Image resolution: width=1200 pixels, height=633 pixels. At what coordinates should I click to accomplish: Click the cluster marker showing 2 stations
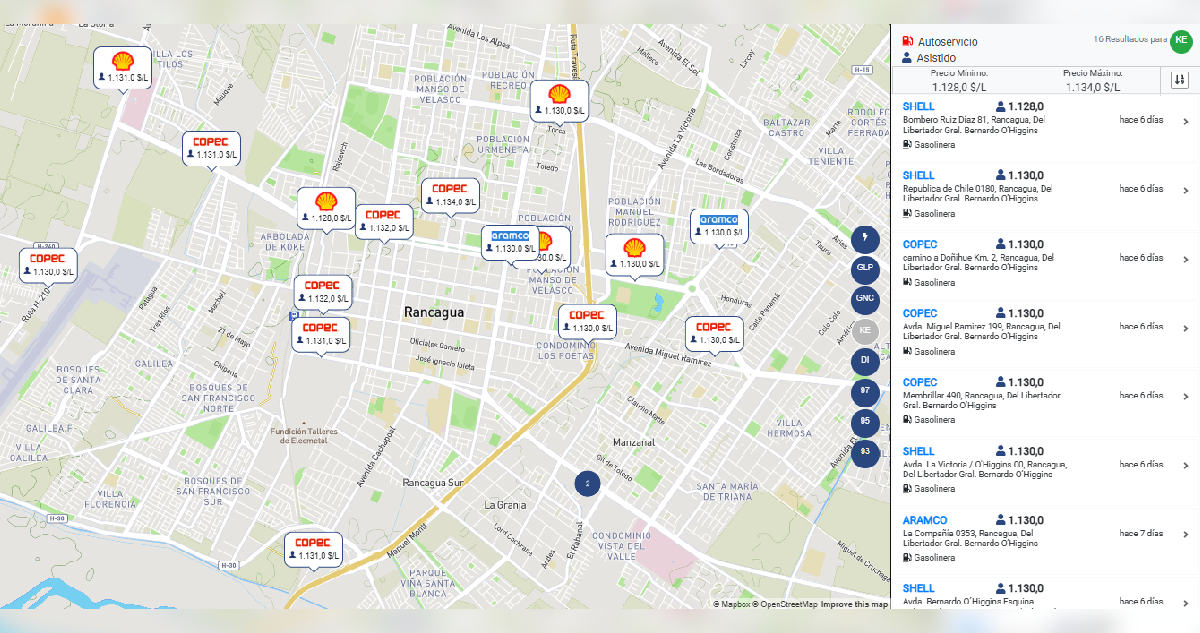[x=588, y=483]
